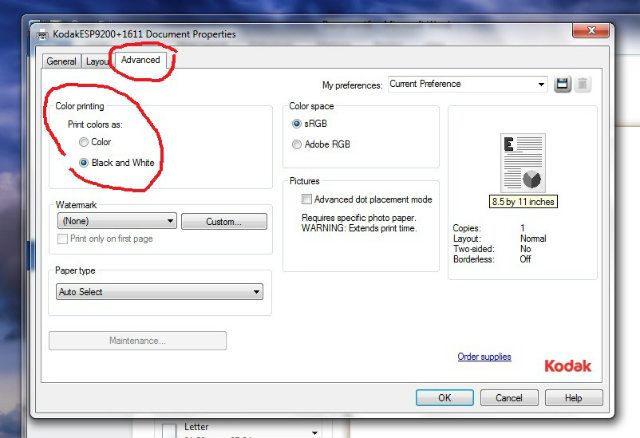This screenshot has height=438, width=640.
Task: Click the 'Layout:' summary label
Action: [467, 238]
